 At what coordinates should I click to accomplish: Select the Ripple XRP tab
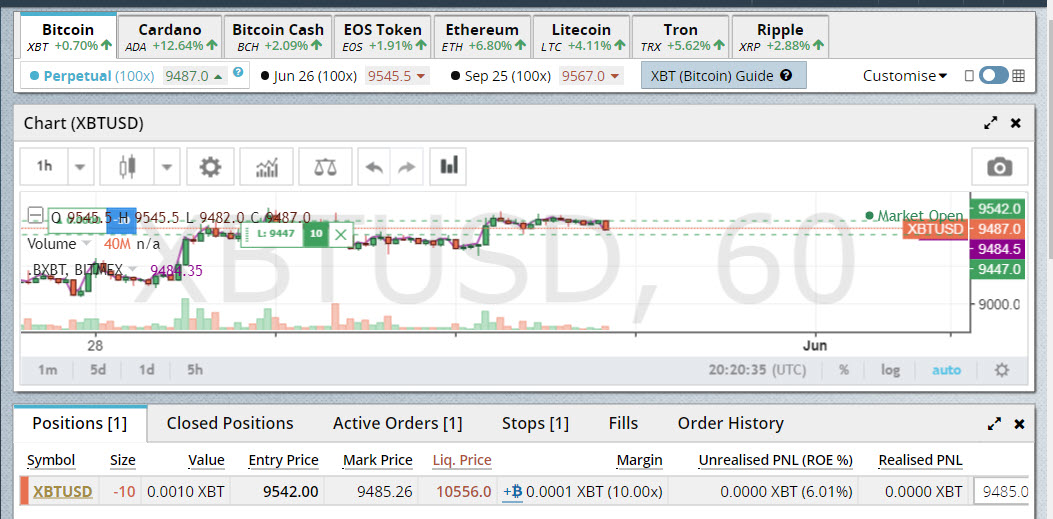point(780,37)
